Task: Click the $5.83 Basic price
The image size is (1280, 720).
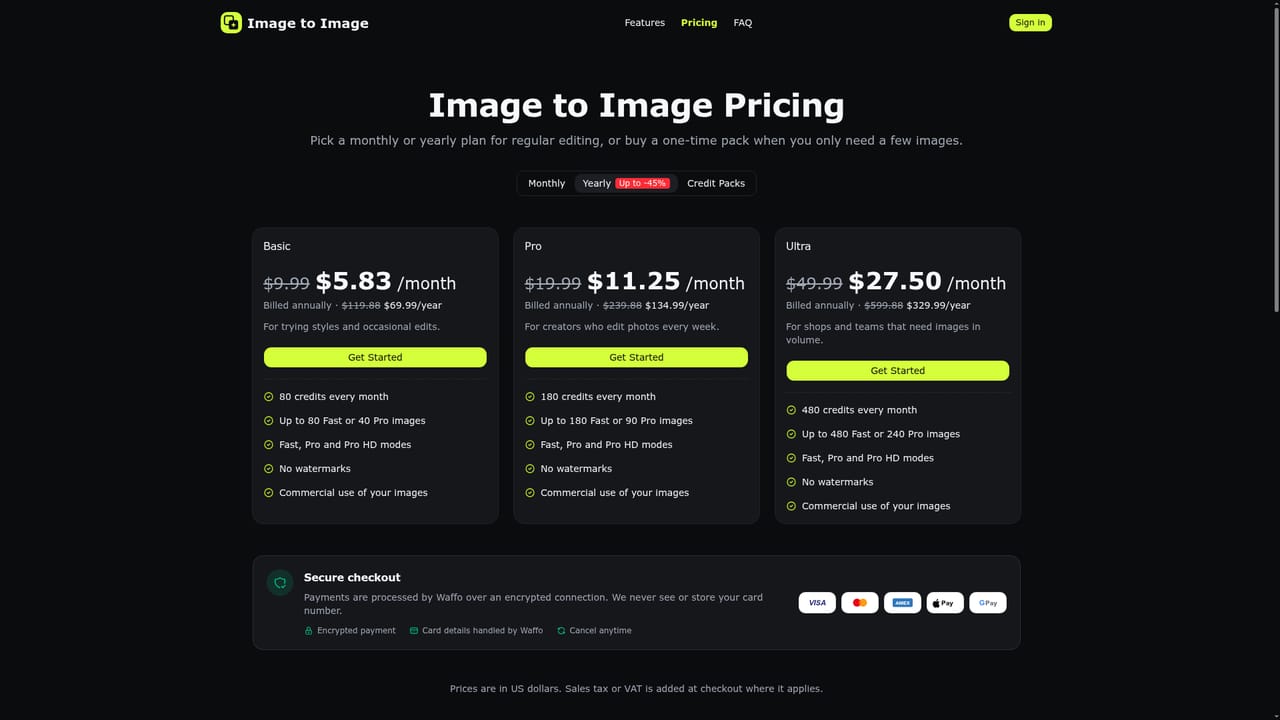Action: 354,282
